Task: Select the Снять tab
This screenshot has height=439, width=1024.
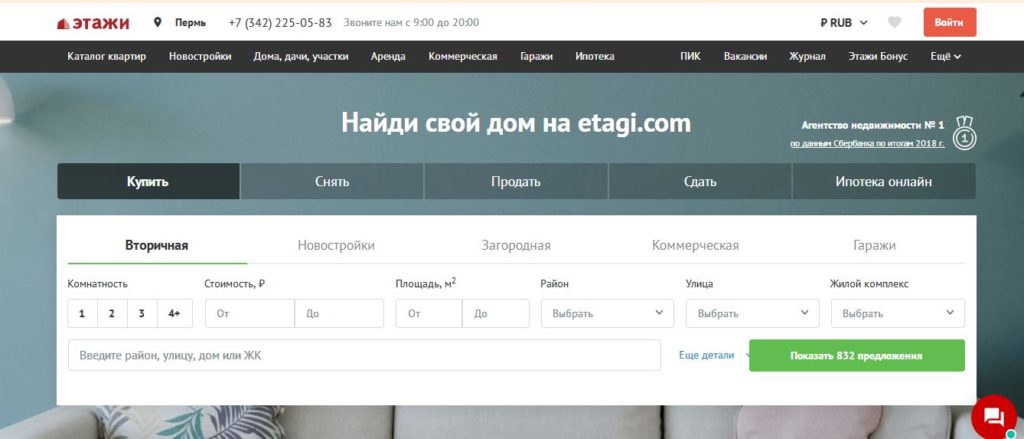Action: pyautogui.click(x=331, y=182)
